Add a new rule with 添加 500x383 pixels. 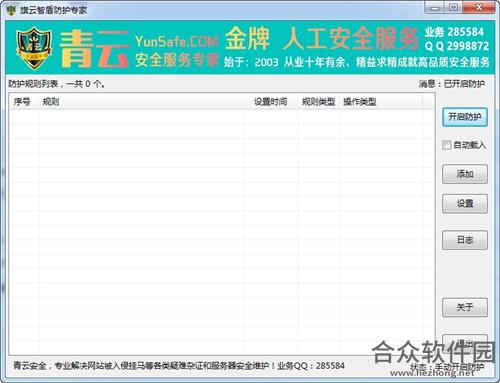pyautogui.click(x=465, y=174)
